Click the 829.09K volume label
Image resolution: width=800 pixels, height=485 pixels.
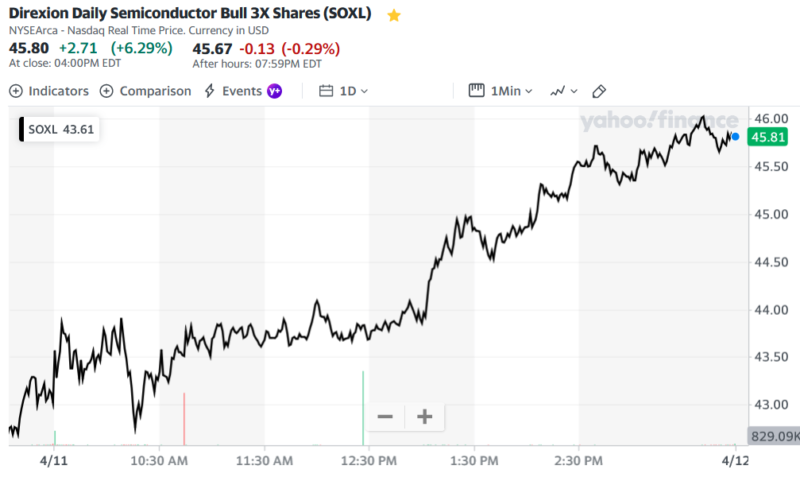coord(774,436)
